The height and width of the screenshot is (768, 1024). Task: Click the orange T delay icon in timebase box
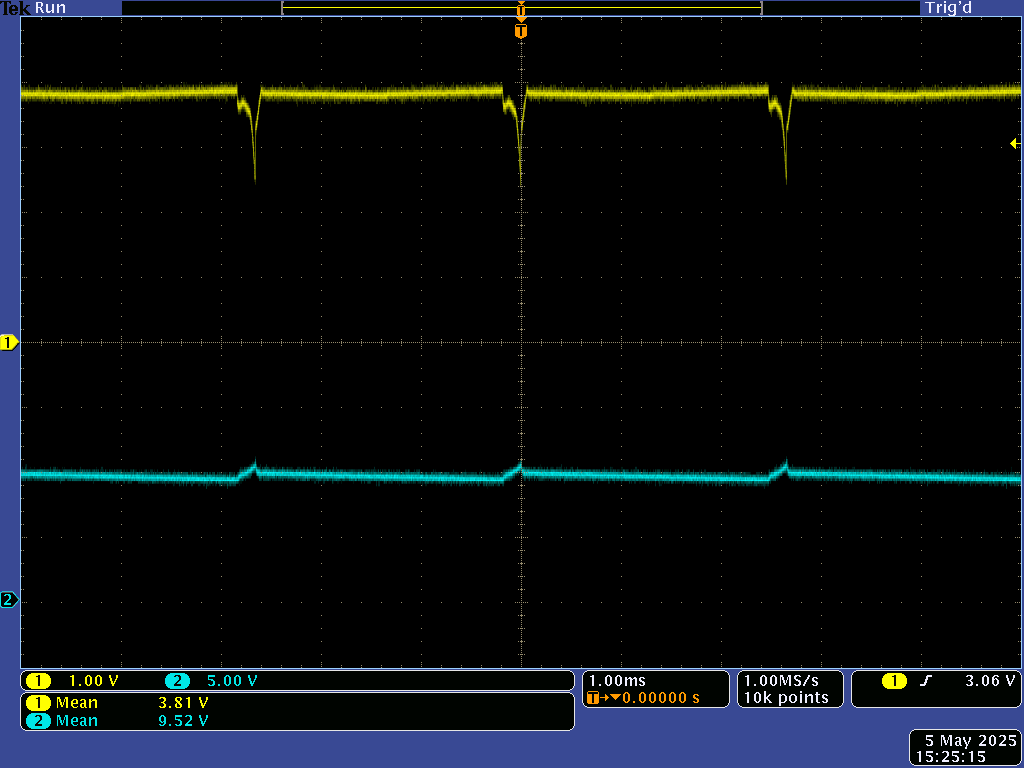593,698
